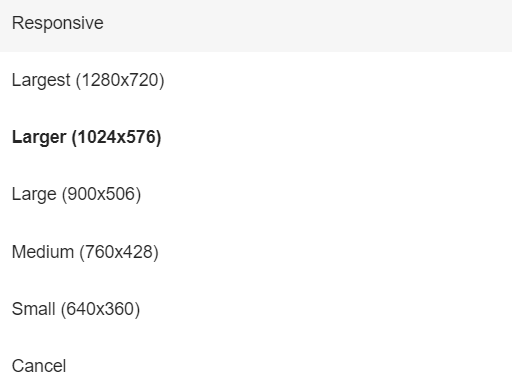The image size is (512, 386).
Task: Select Small (640x360) size
Action: pos(256,309)
